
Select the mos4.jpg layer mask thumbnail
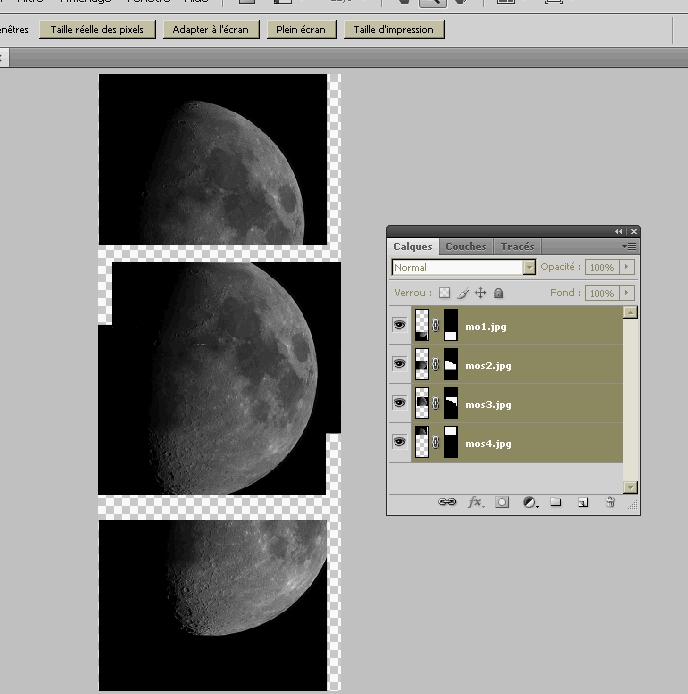pos(451,442)
